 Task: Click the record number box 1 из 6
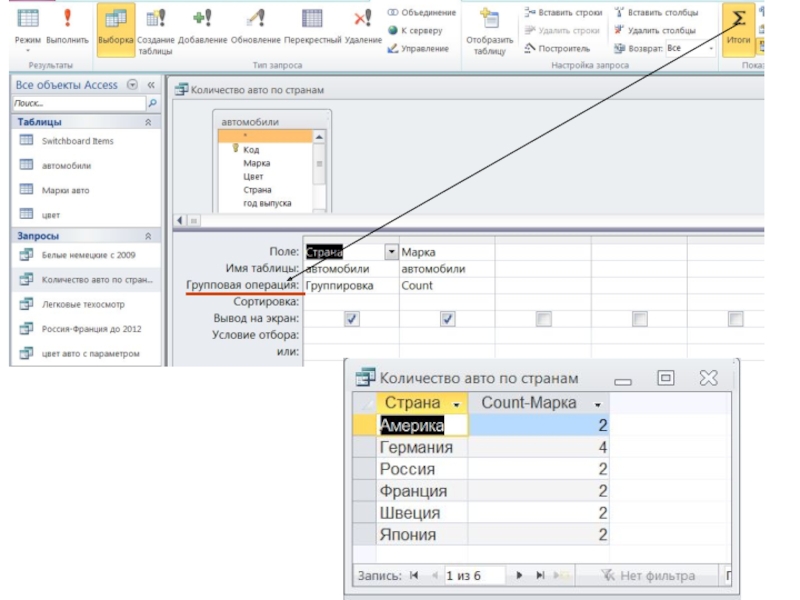tap(474, 576)
